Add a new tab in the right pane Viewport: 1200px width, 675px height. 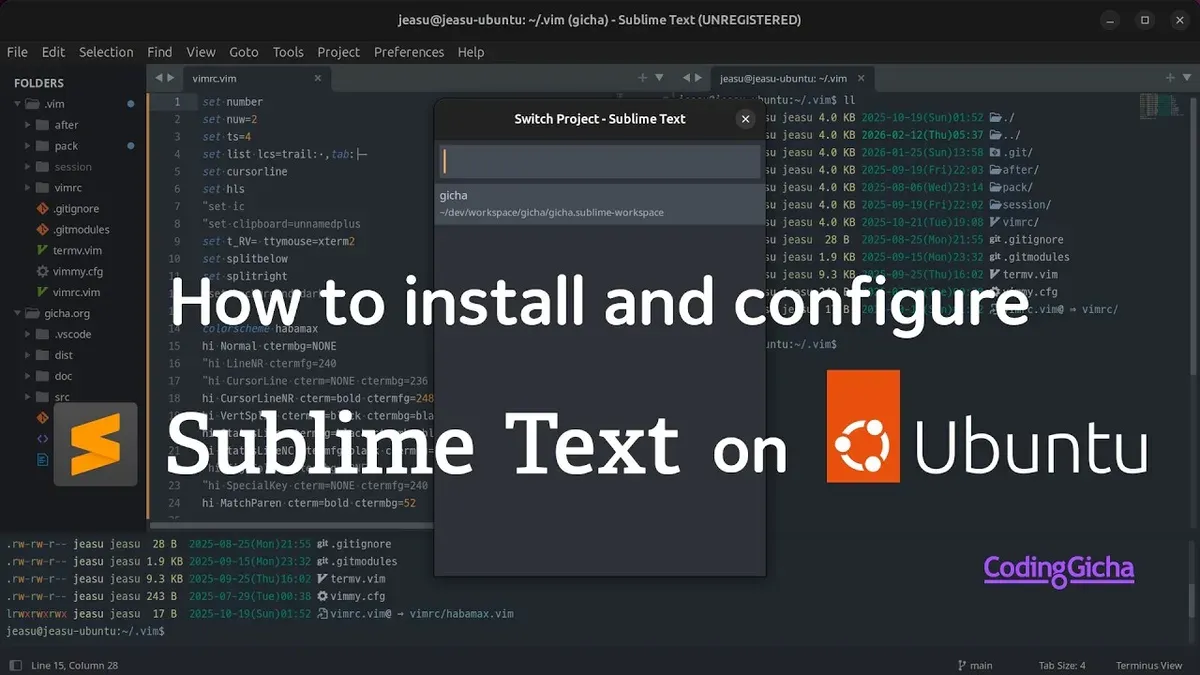pos(1171,77)
